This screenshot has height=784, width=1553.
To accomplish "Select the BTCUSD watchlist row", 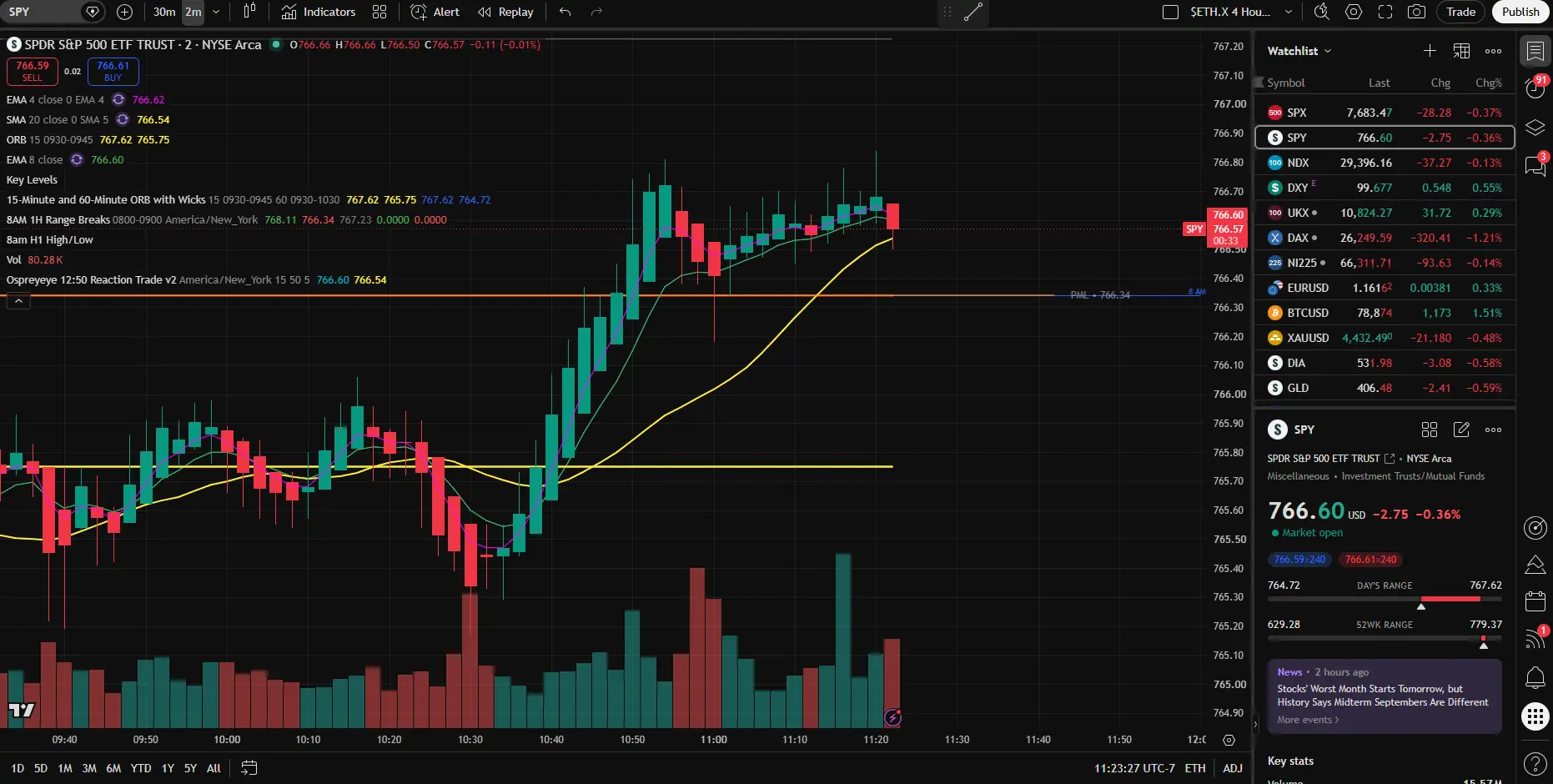I will (x=1385, y=313).
